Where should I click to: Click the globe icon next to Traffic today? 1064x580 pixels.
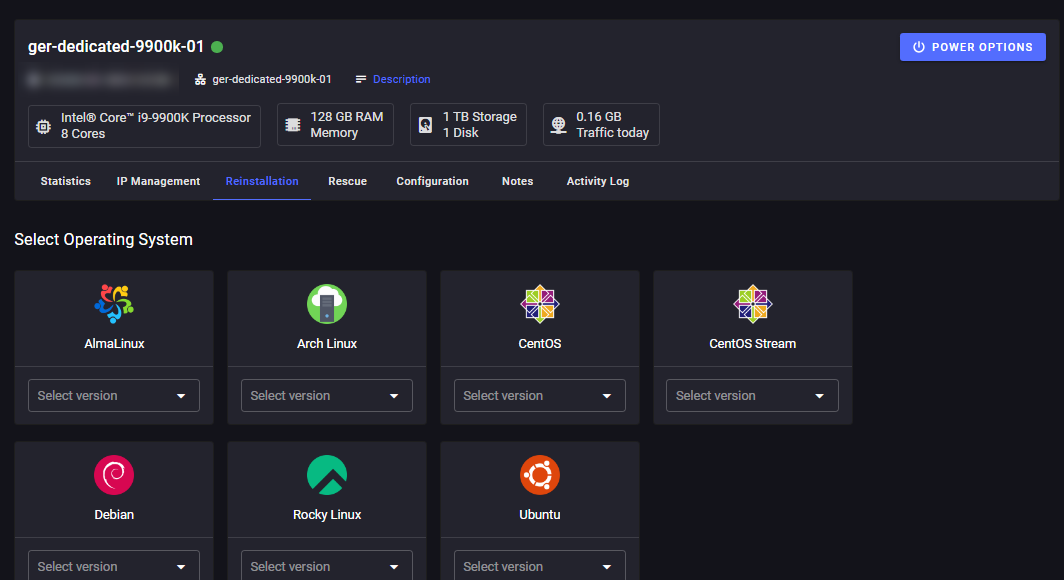pos(558,124)
